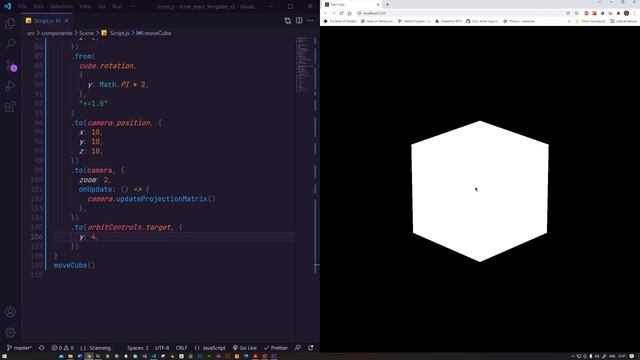640x360 pixels.
Task: Place cursor on the moveCube() call line
Action: tap(74, 265)
